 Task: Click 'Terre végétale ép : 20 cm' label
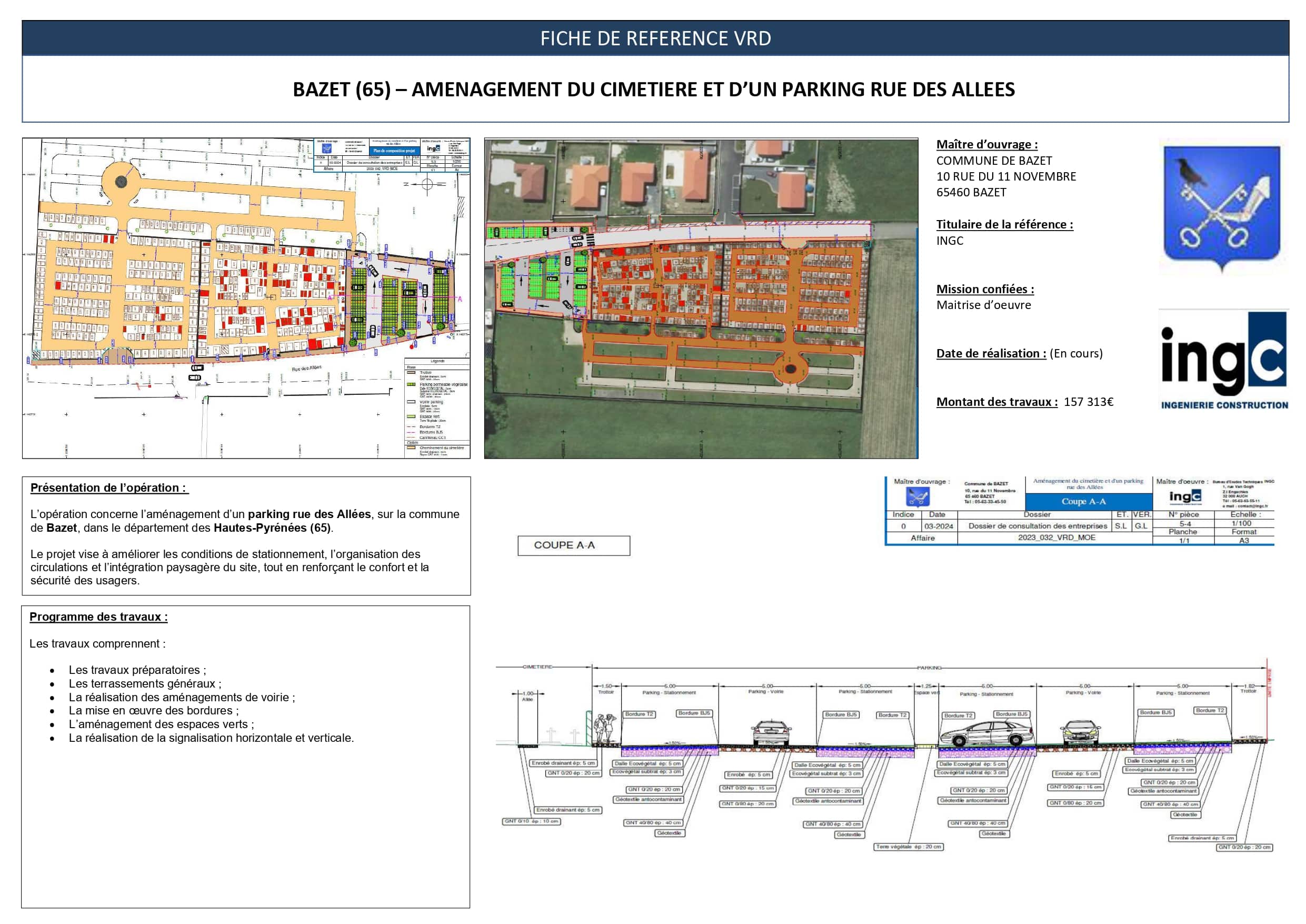pos(909,847)
